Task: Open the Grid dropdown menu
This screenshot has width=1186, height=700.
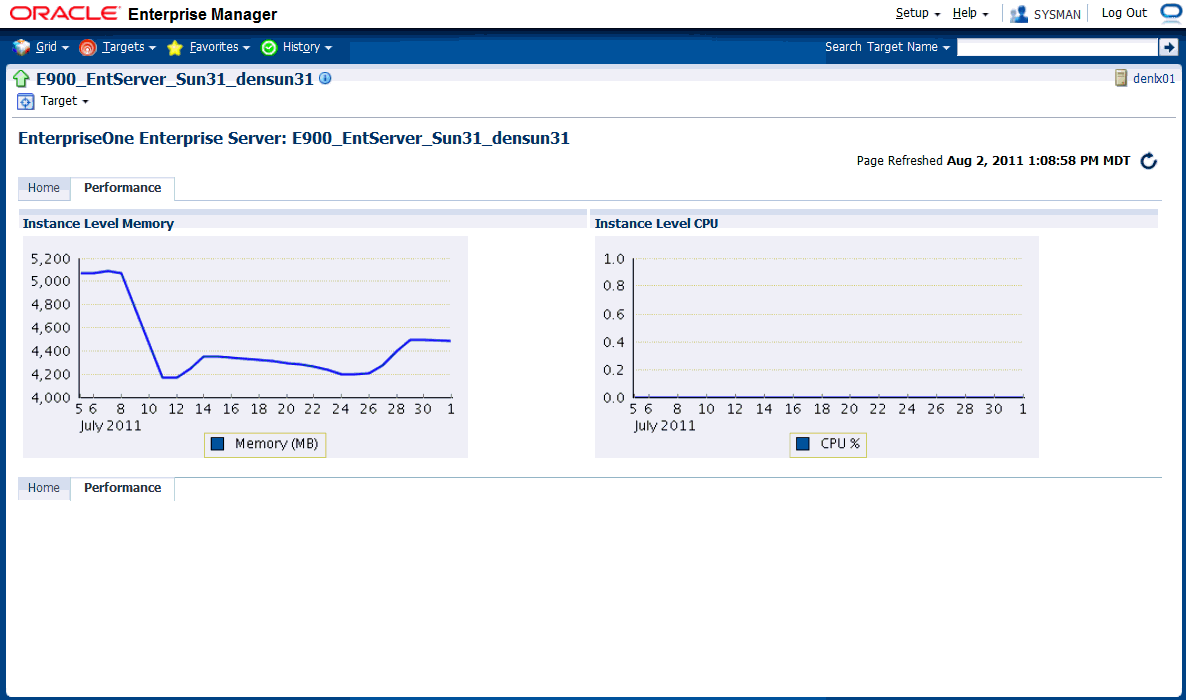Action: (x=52, y=47)
